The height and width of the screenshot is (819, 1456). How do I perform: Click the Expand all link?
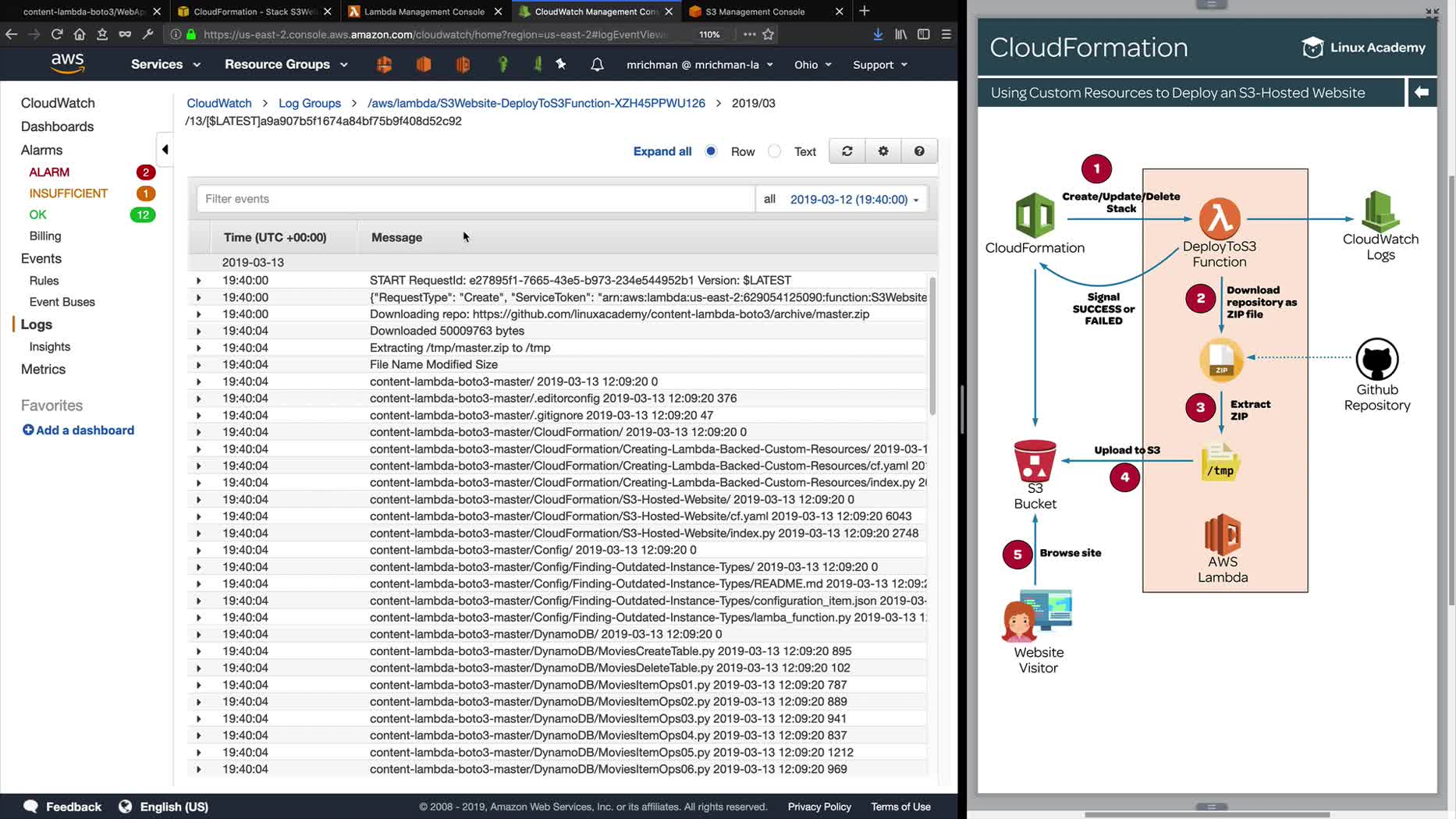click(x=662, y=151)
